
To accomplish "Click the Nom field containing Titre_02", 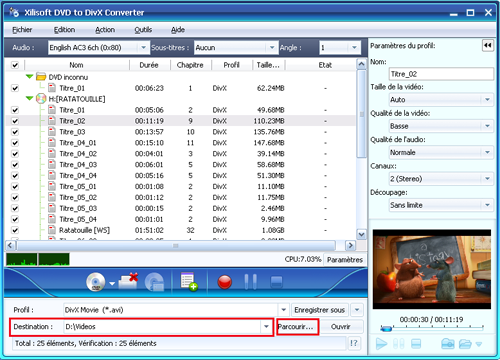I will click(x=441, y=74).
